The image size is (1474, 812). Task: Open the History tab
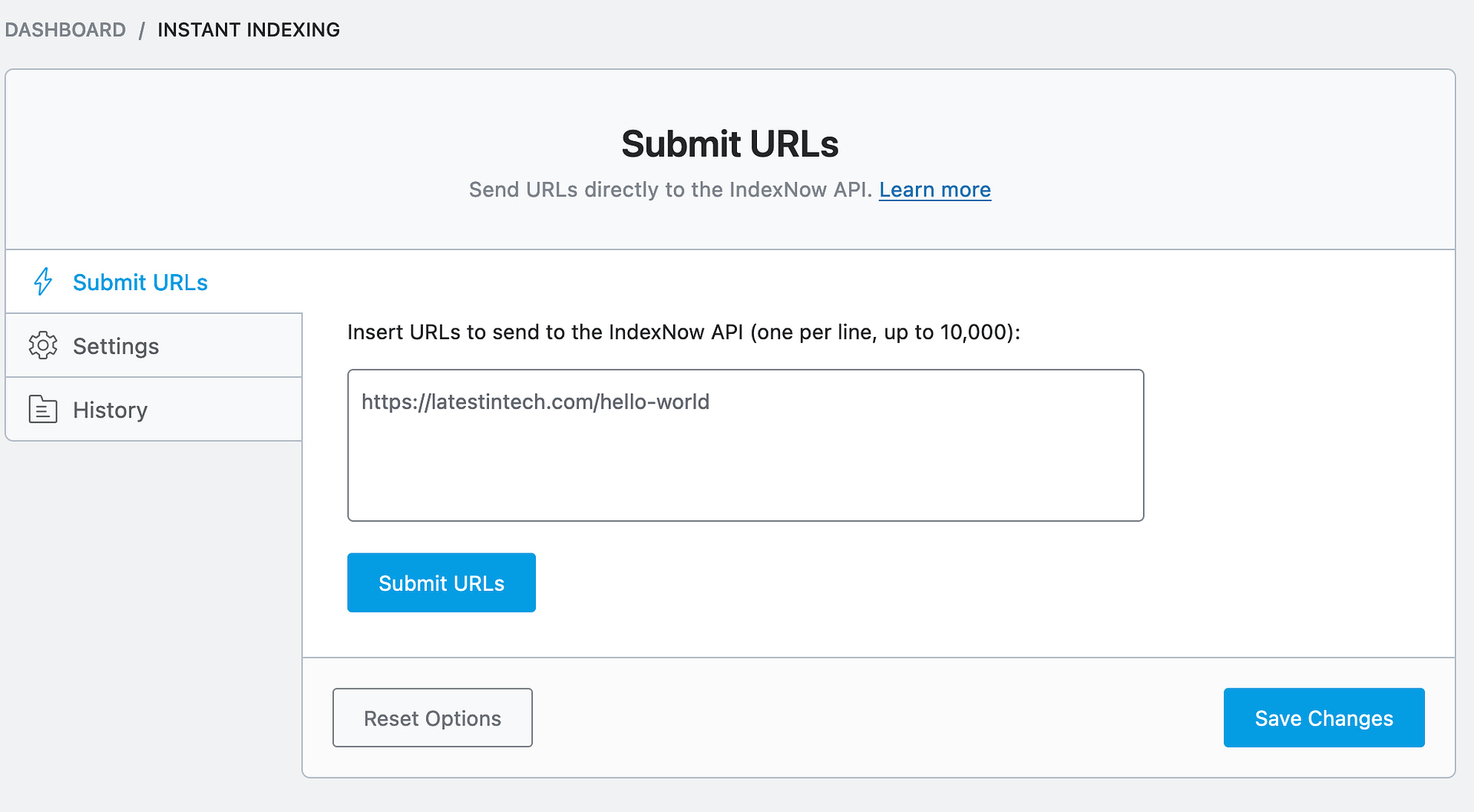pos(154,409)
